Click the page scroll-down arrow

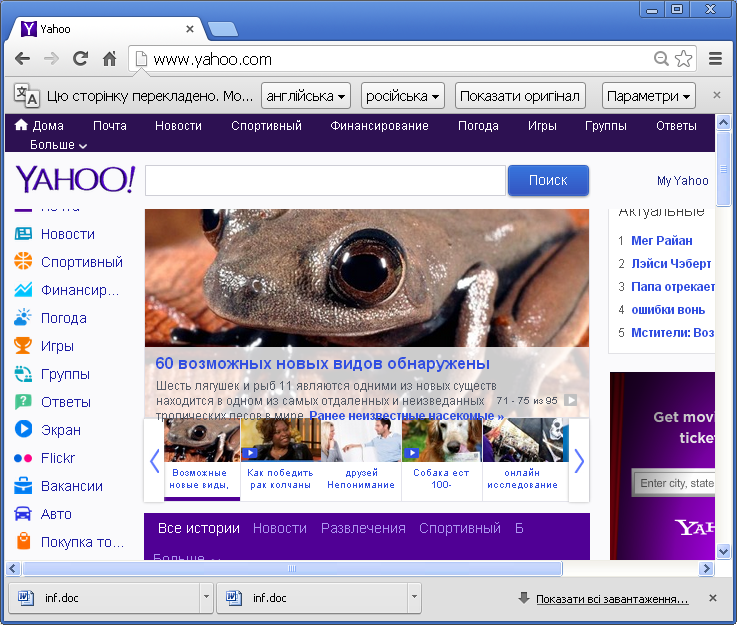(723, 551)
